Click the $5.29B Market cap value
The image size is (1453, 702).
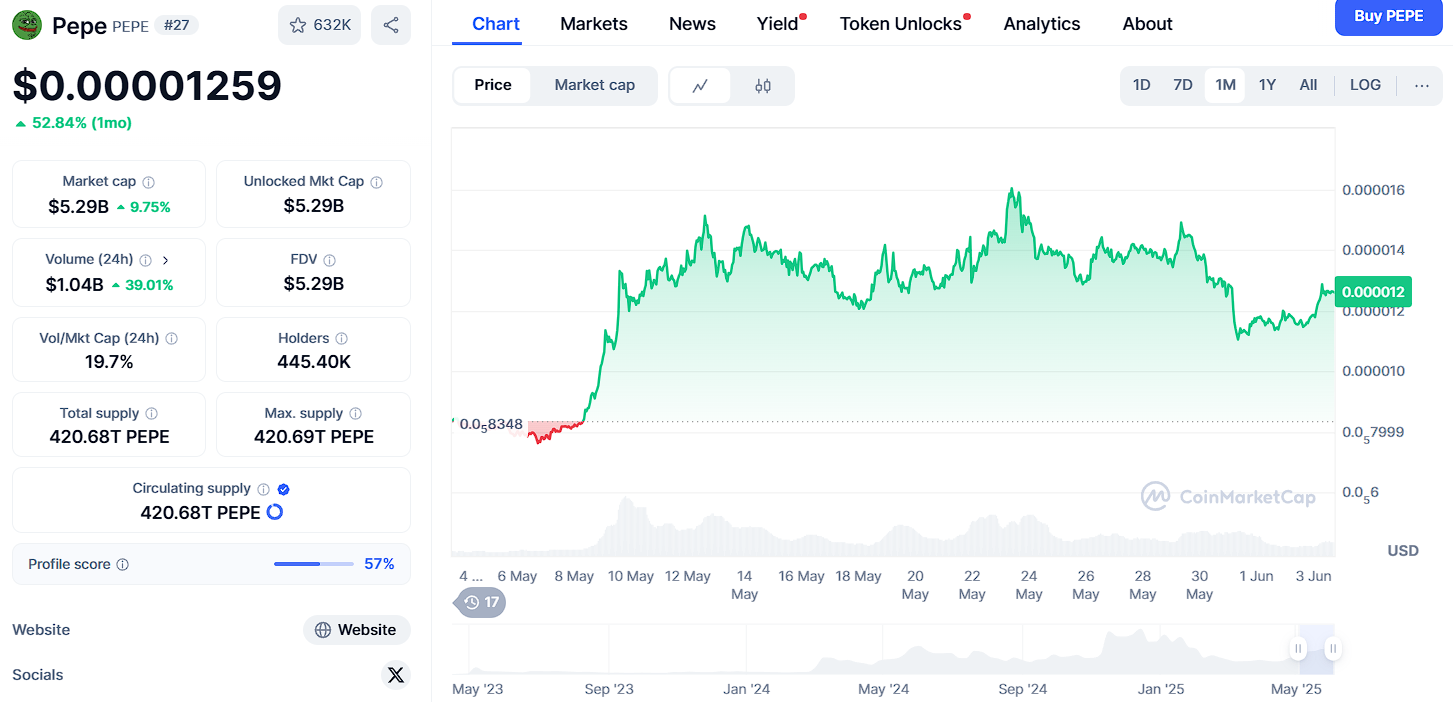coord(78,207)
